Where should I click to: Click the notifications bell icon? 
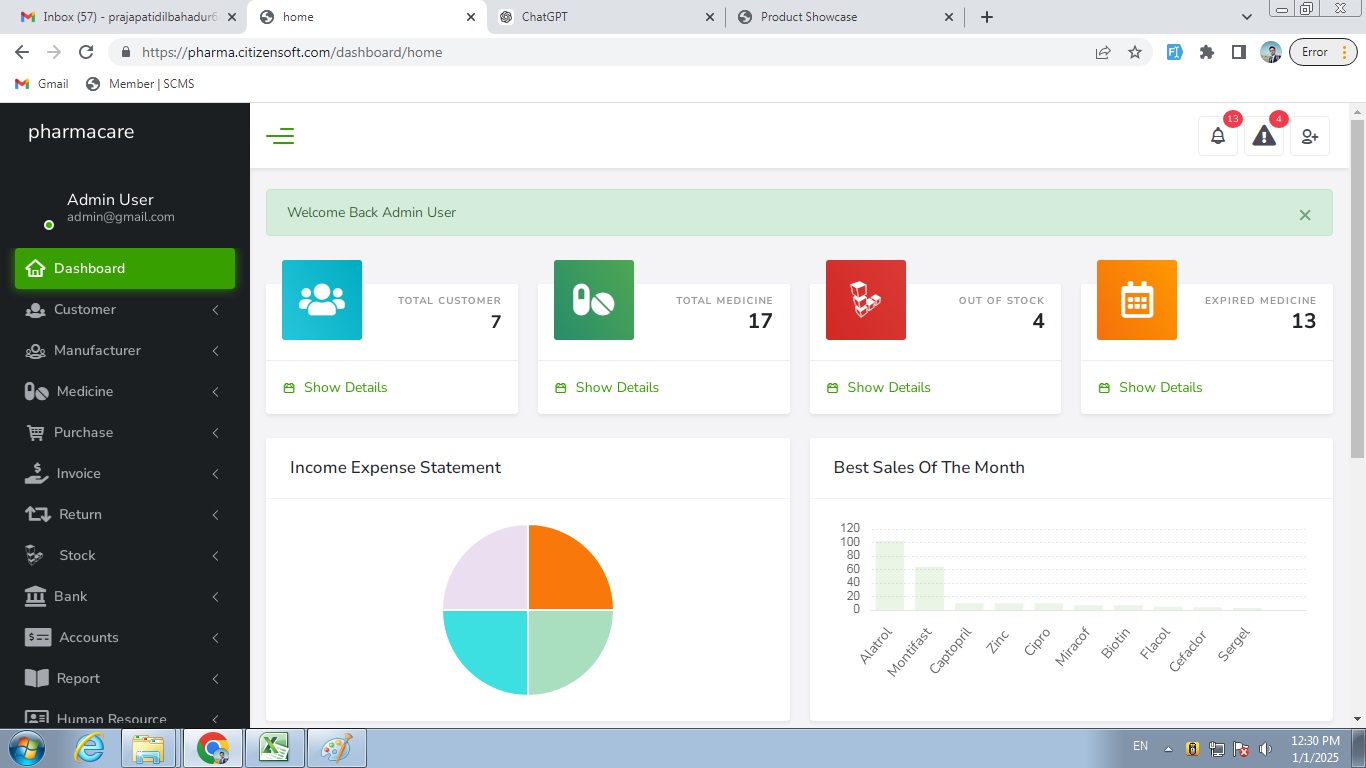[1218, 137]
